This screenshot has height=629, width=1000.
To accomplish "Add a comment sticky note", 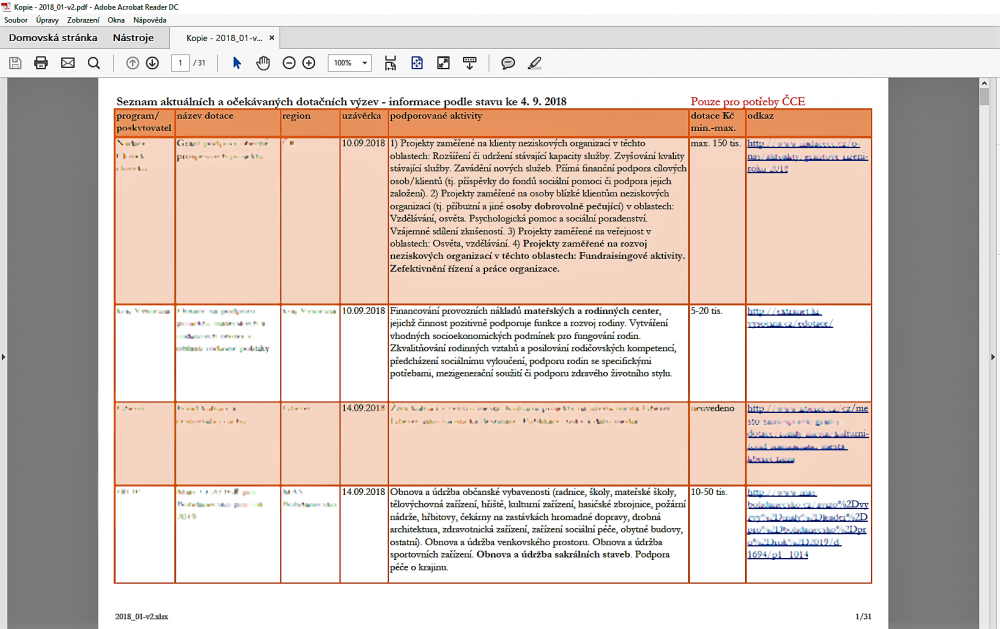I will coord(508,63).
